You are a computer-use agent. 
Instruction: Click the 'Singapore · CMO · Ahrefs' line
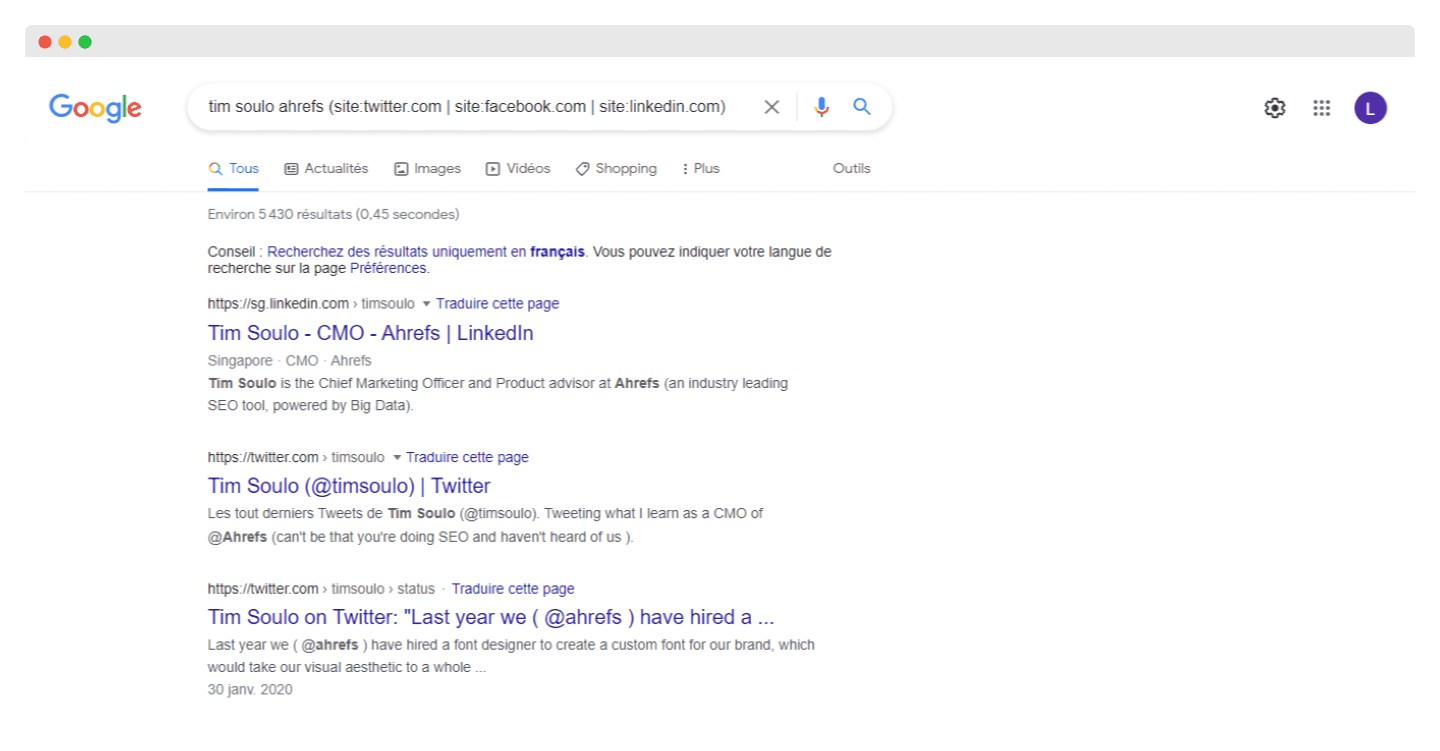tap(289, 360)
